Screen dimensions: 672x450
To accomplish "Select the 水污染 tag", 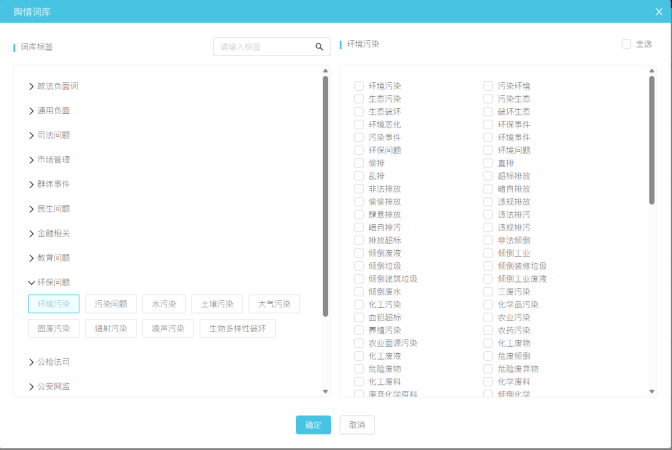I will click(163, 304).
